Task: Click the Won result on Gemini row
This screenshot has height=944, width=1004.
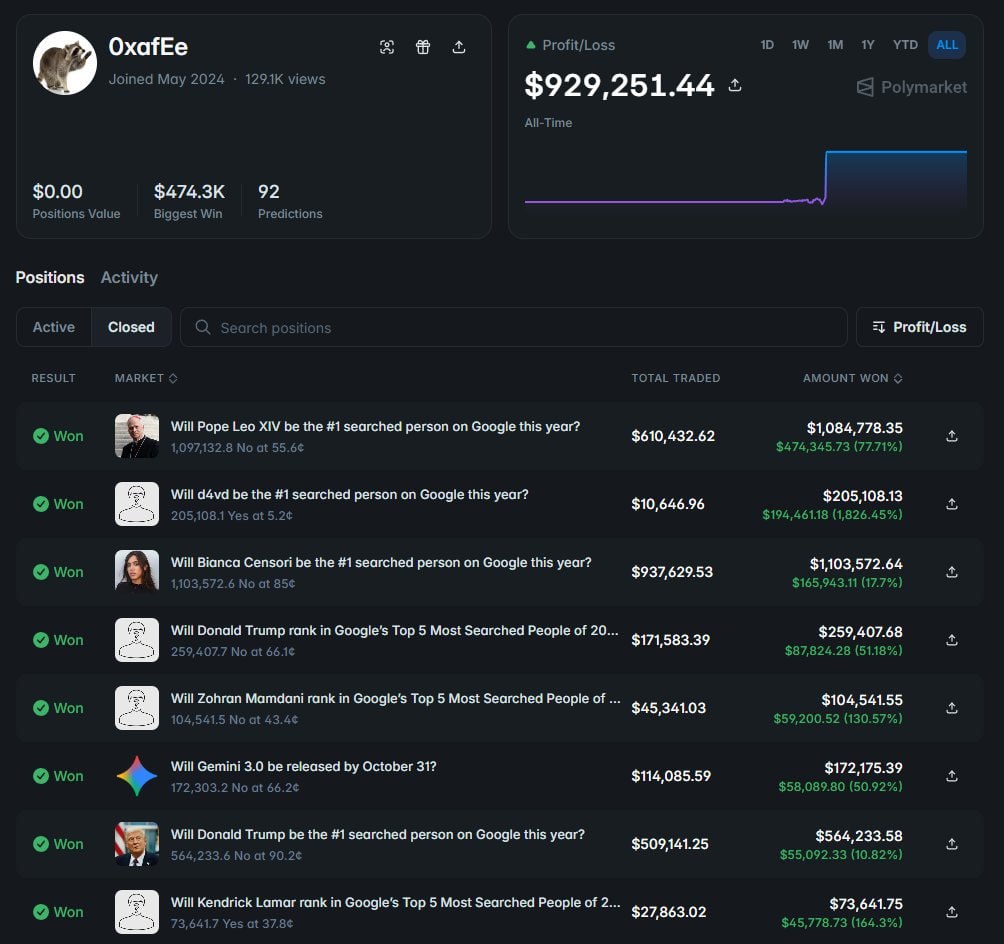Action: 58,776
